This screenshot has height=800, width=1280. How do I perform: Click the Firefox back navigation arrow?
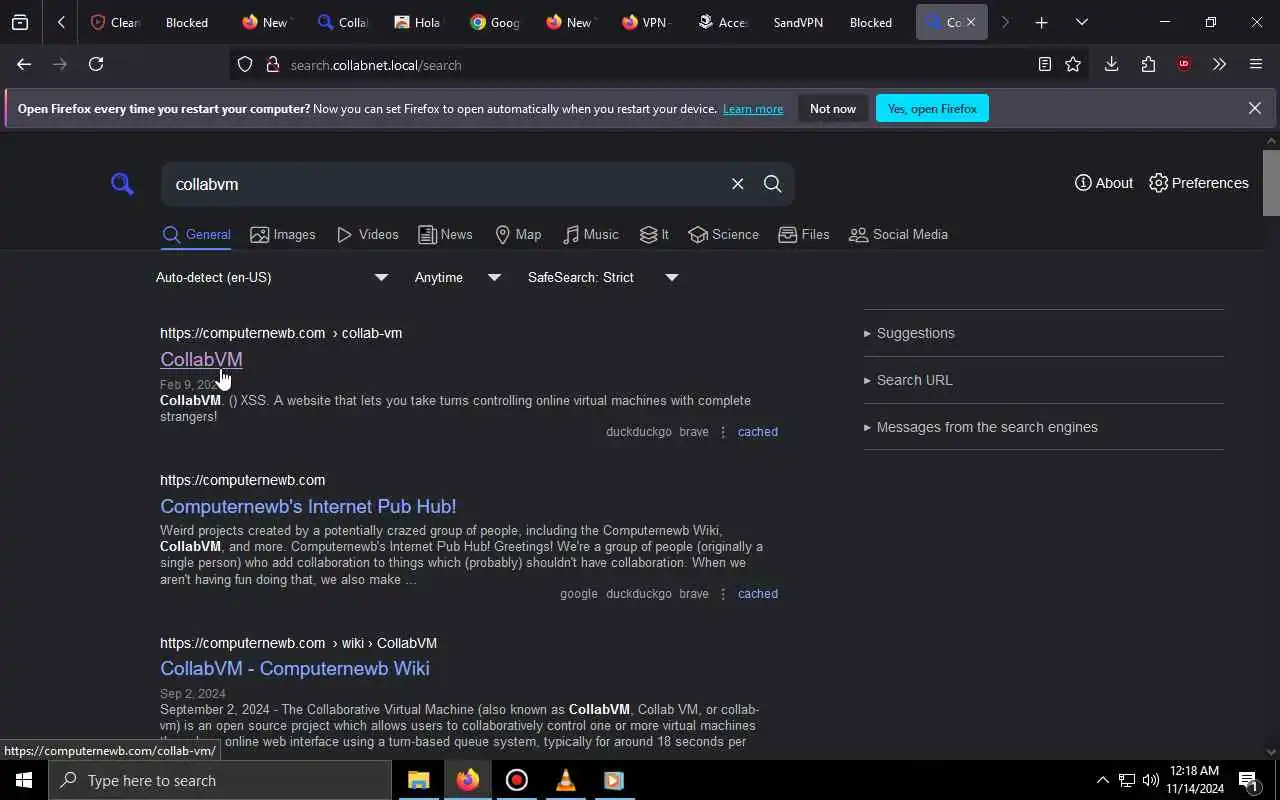[24, 64]
